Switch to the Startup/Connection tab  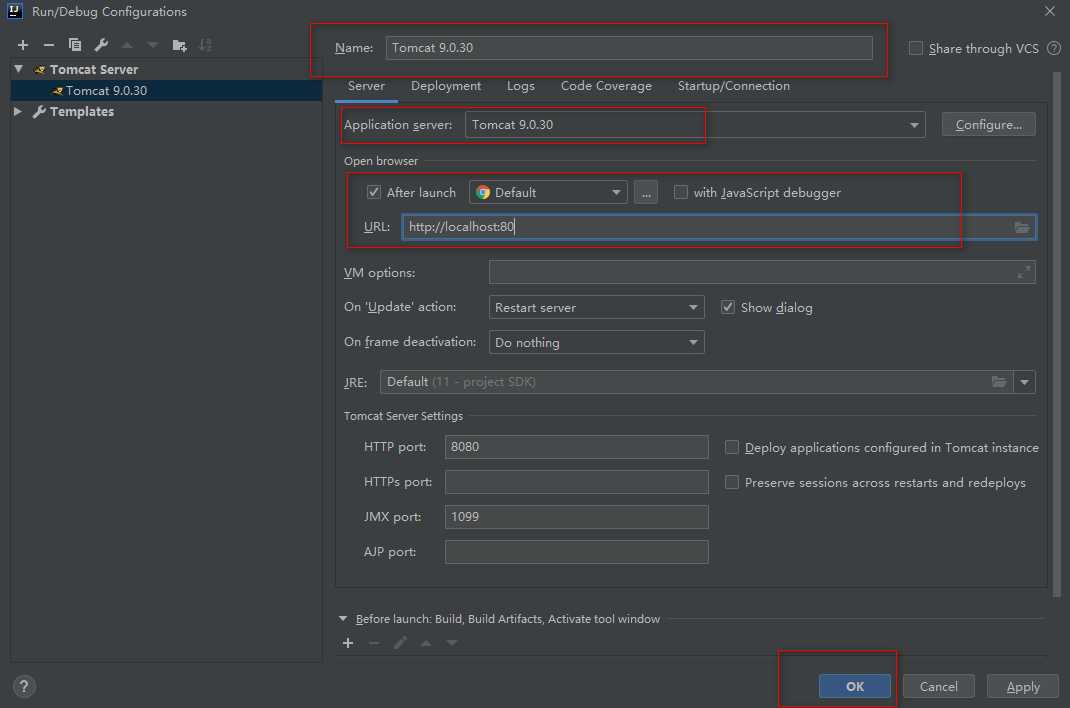tap(734, 86)
